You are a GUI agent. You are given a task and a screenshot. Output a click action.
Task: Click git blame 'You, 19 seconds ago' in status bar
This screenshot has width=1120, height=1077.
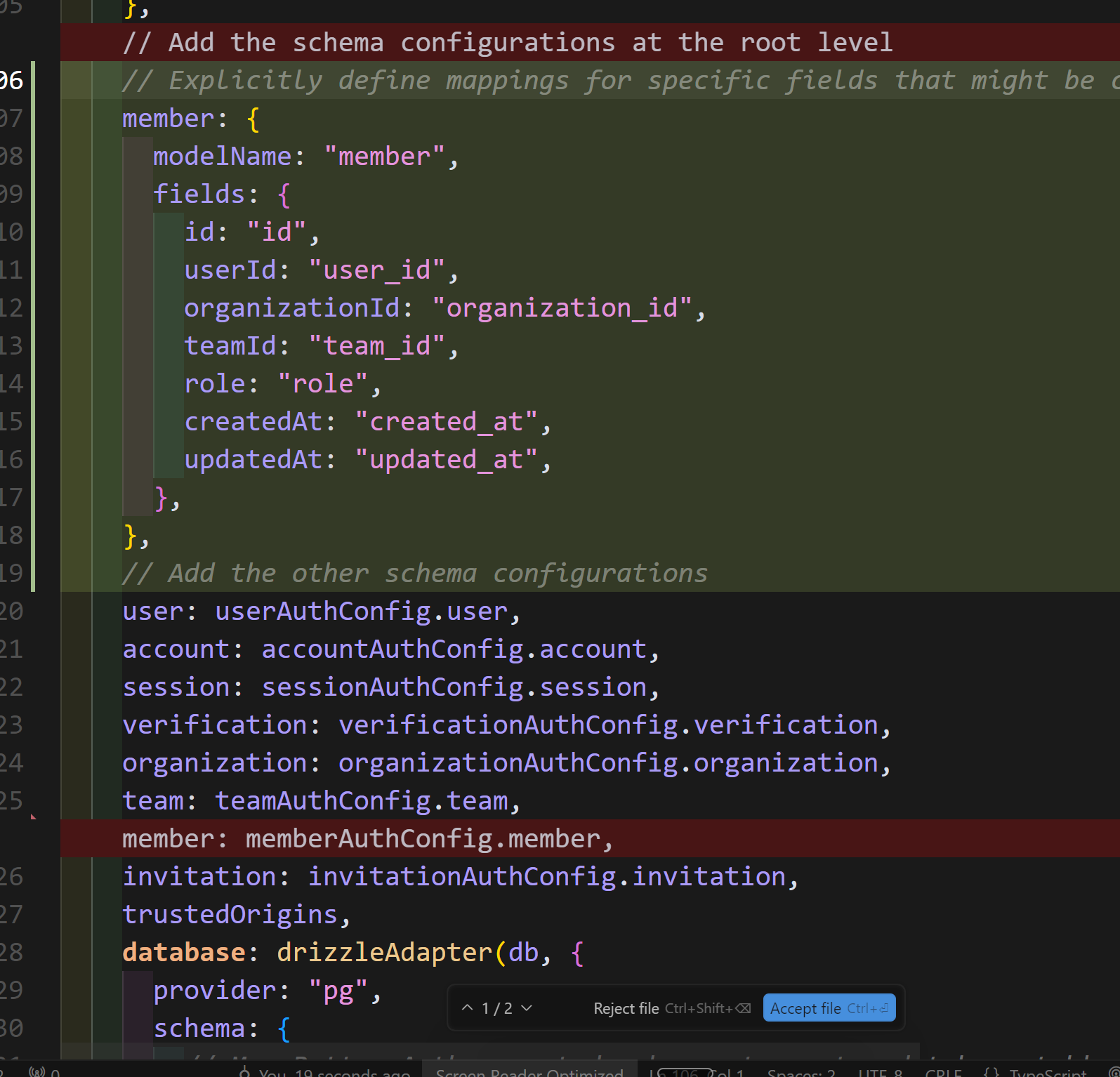tap(325, 1071)
